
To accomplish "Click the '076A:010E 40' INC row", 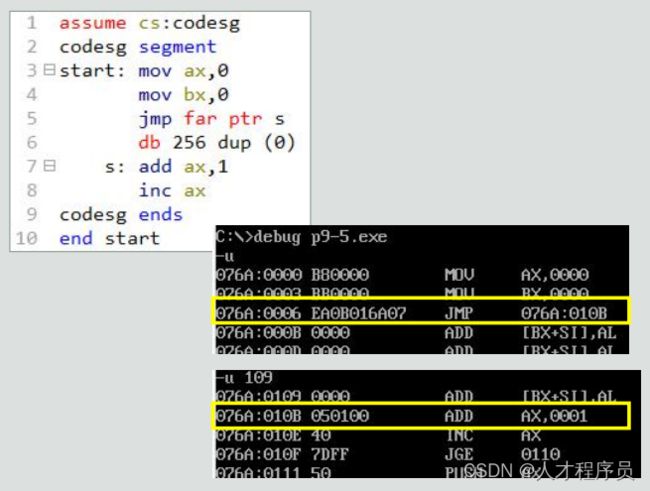I will click(378, 435).
